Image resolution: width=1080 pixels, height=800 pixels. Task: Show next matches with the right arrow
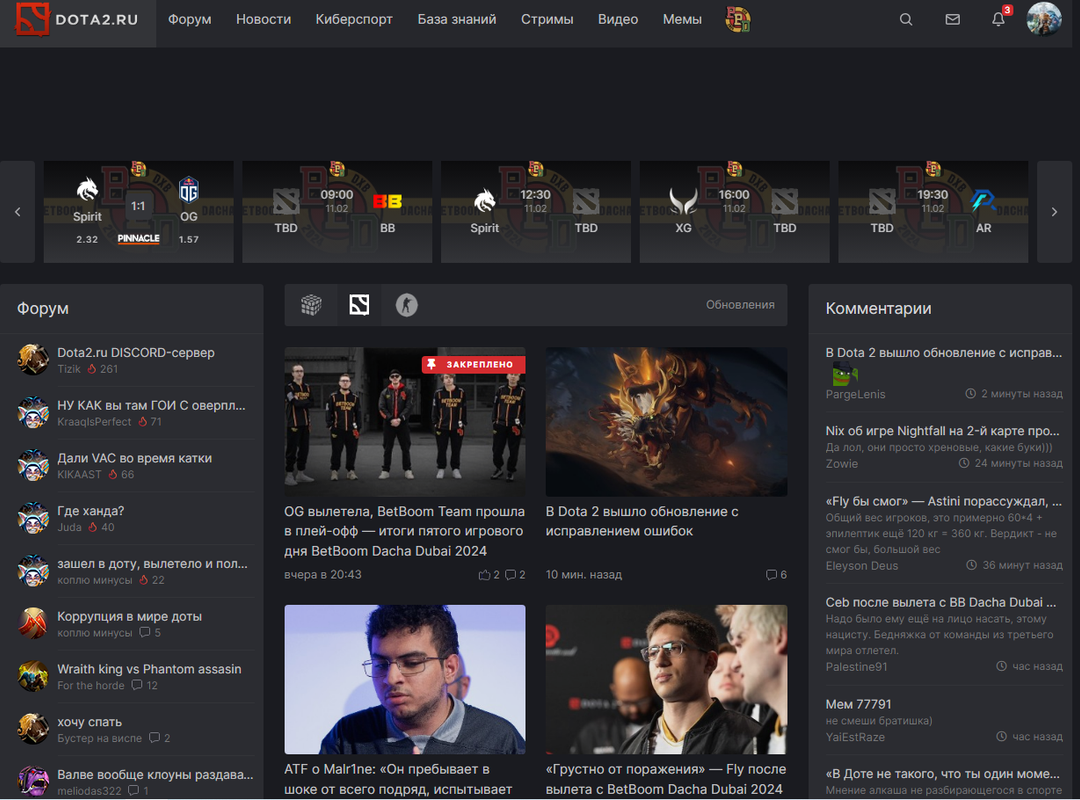pos(1054,212)
